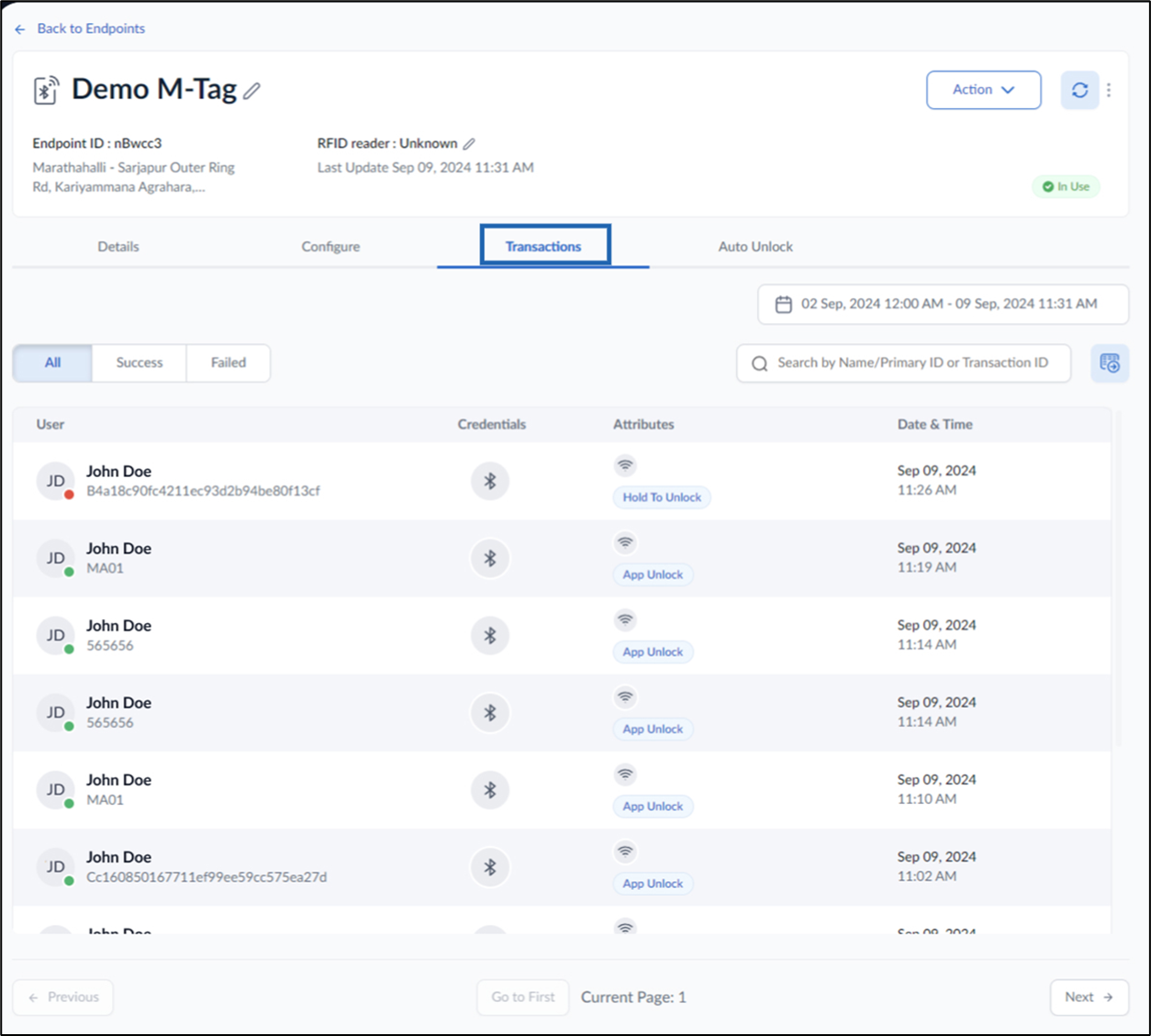Click wifi attribute icon in 11:10 AM row
The image size is (1151, 1036).
point(625,774)
